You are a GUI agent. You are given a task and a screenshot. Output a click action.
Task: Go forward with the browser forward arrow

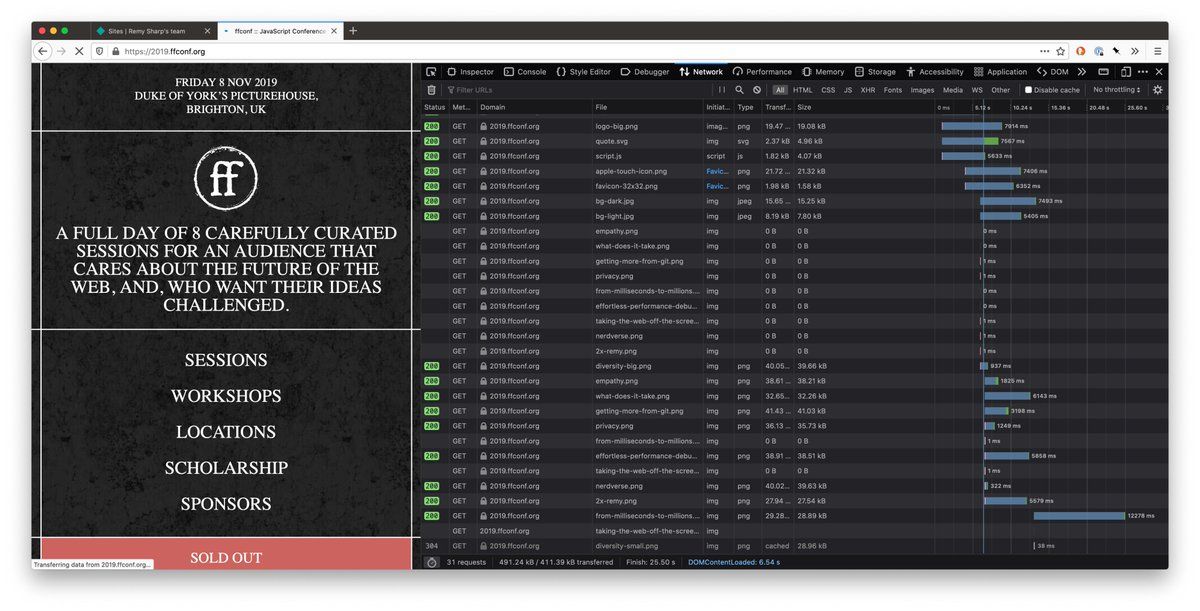[61, 51]
